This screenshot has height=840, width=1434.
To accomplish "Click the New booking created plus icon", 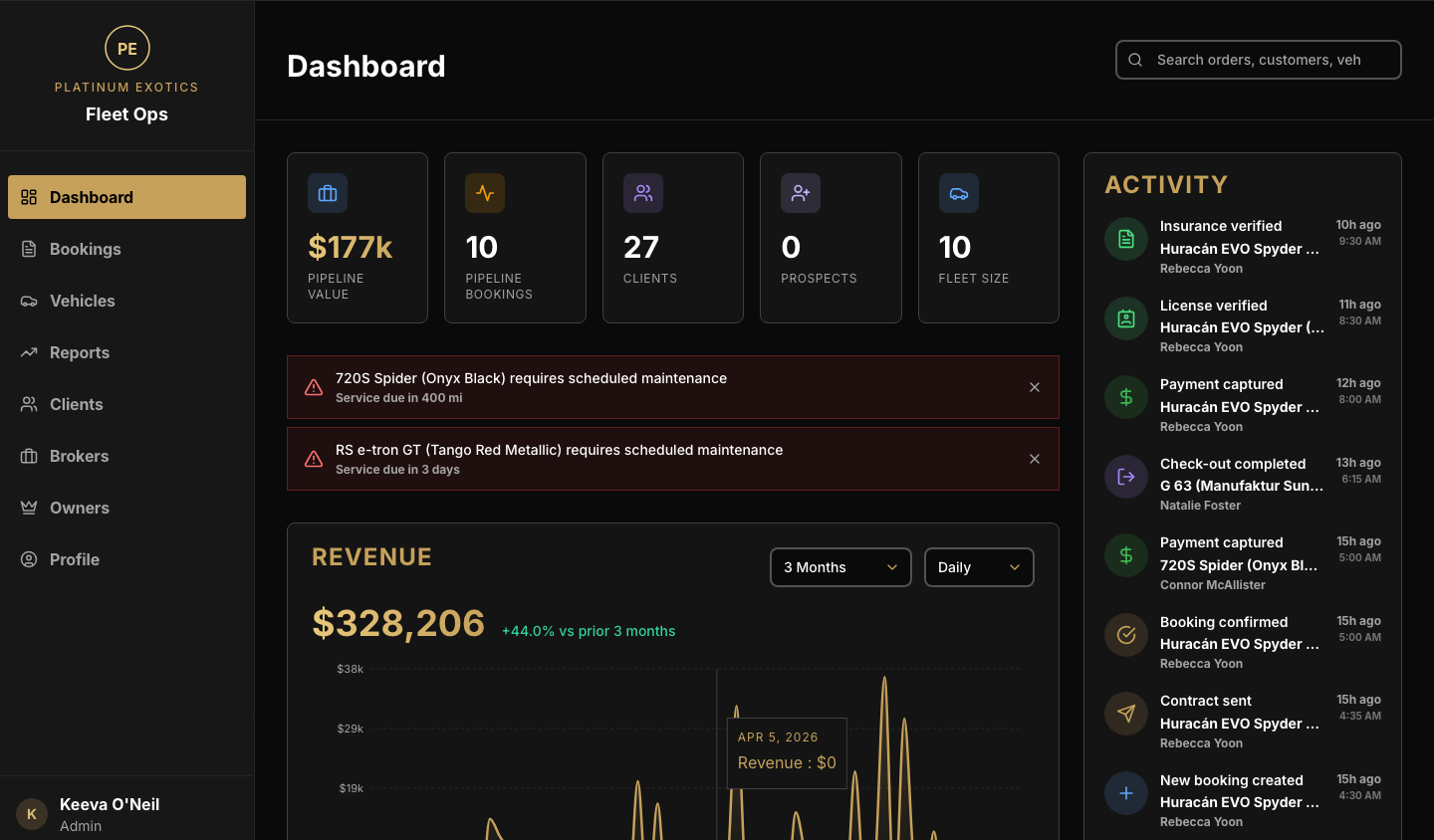I will coord(1126,793).
